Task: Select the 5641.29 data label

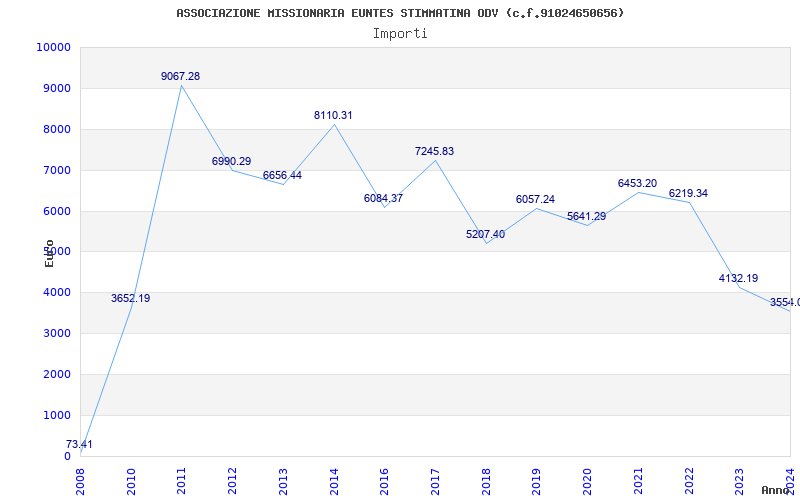Action: coord(586,216)
